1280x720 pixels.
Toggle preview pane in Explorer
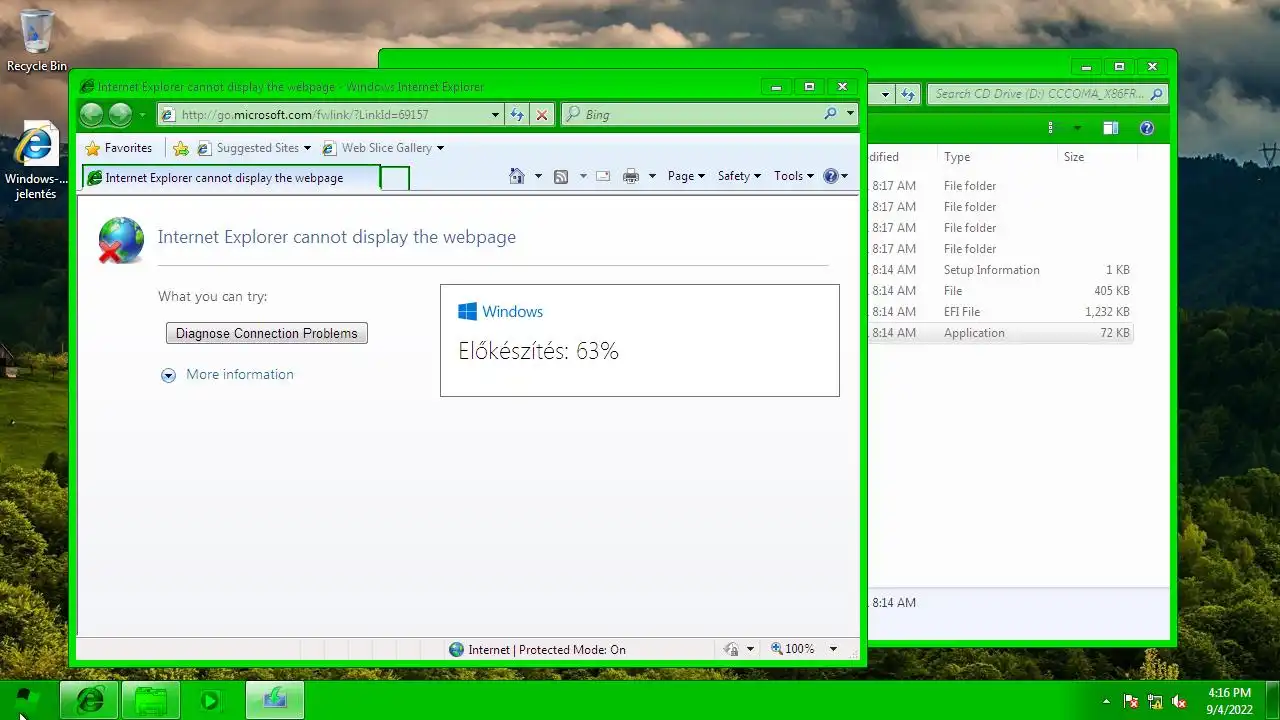(1111, 128)
